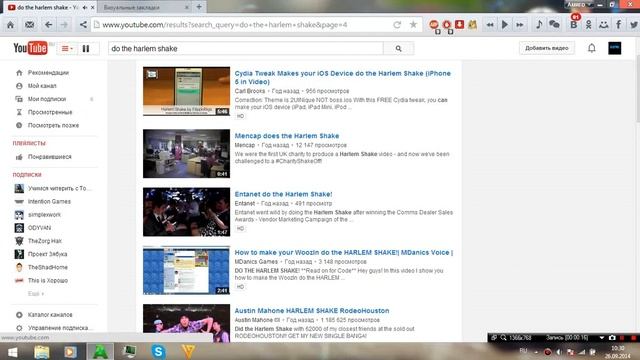
Task: Open the chat bubbles icon in toolbar
Action: (x=554, y=25)
